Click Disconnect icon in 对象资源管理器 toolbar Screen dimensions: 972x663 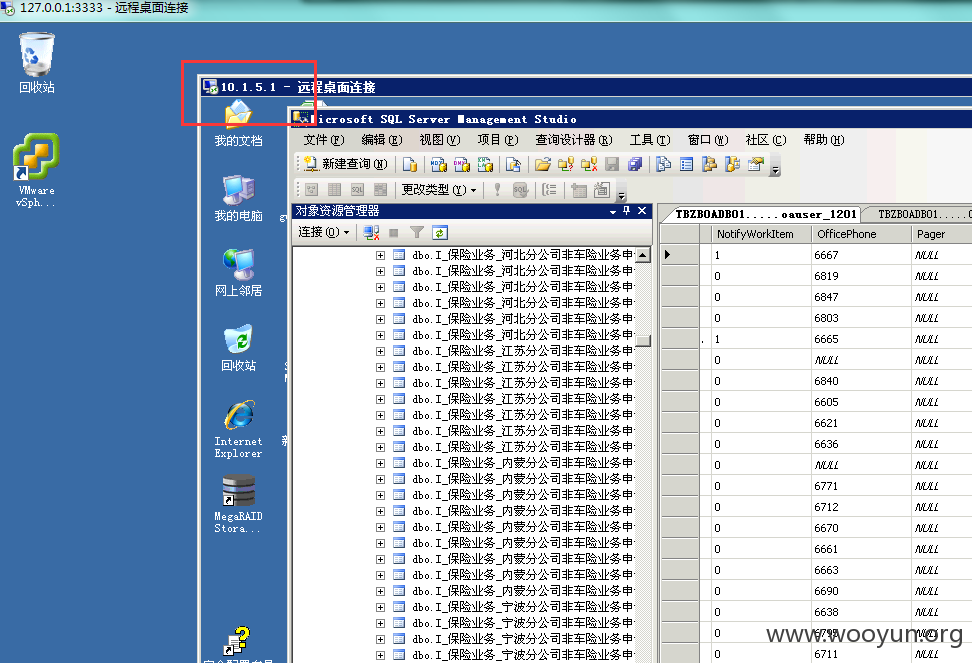coord(371,233)
